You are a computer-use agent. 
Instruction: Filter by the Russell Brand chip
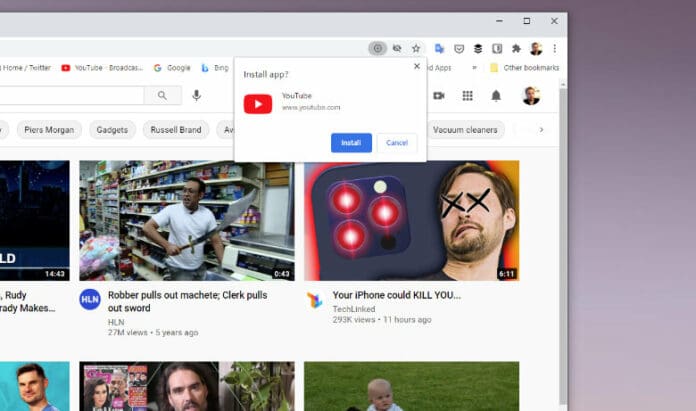tap(177, 129)
